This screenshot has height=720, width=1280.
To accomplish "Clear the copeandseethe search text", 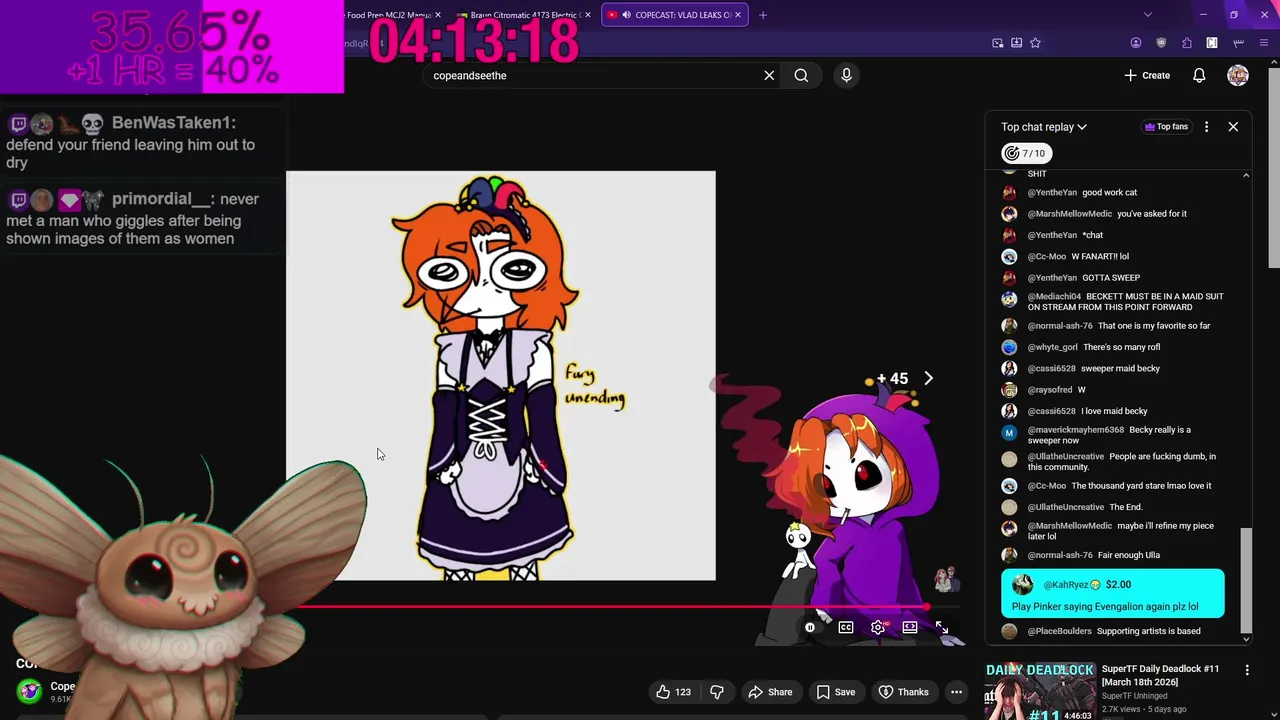I will (x=769, y=75).
